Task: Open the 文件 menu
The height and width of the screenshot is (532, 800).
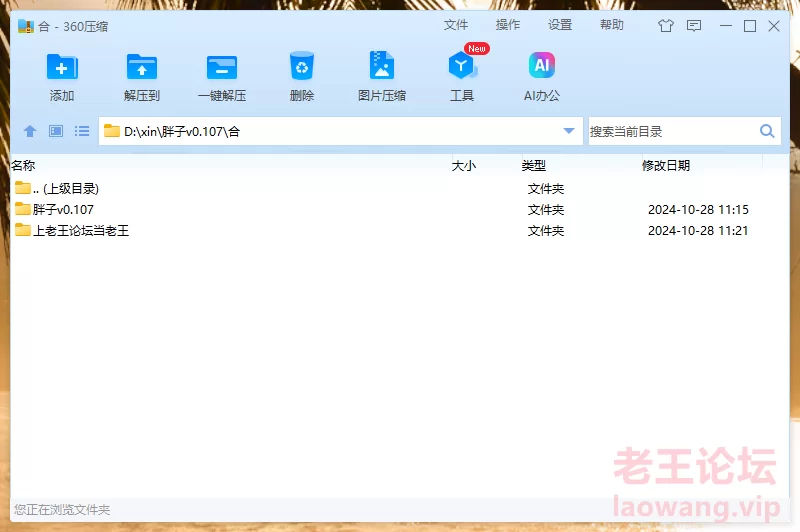Action: [x=456, y=25]
